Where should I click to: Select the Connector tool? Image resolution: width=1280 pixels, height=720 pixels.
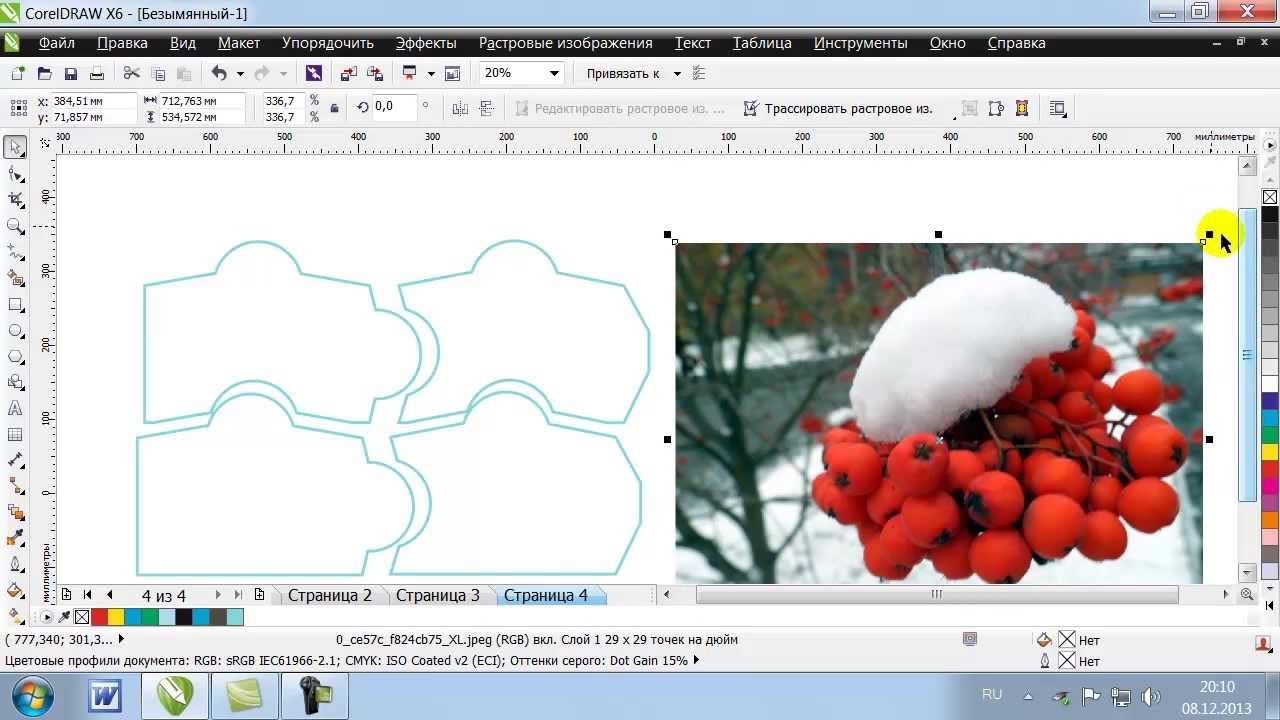(15, 486)
